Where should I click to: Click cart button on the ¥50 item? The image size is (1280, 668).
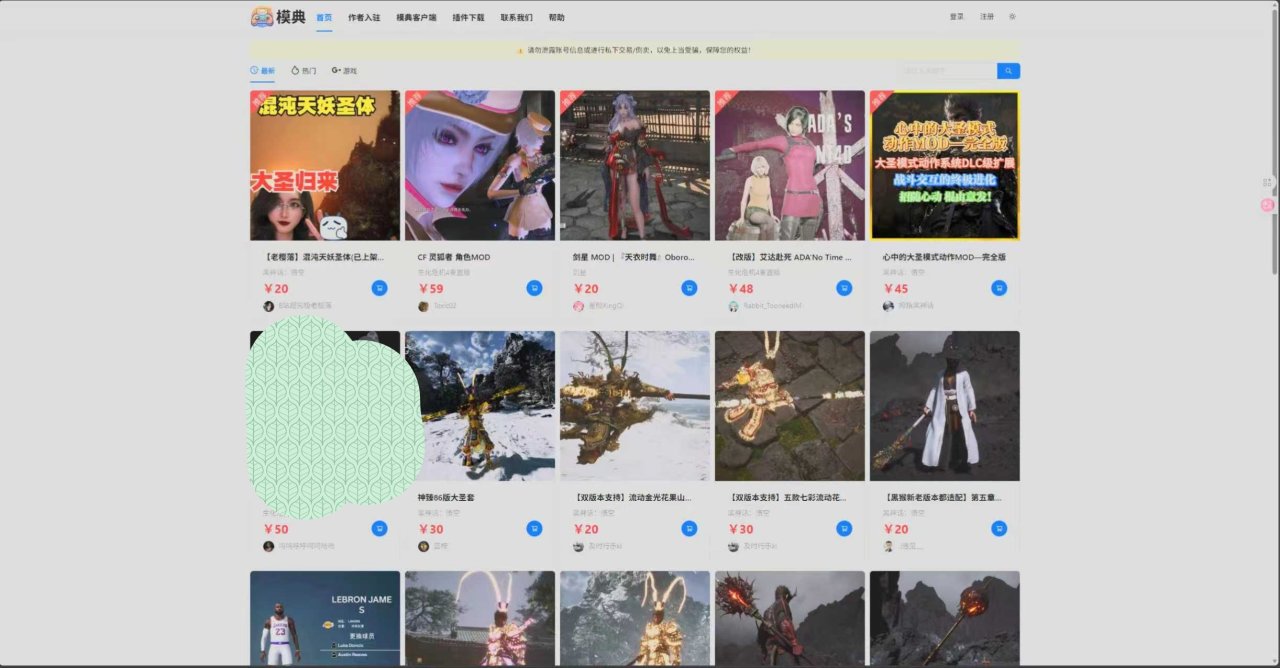pyautogui.click(x=379, y=528)
